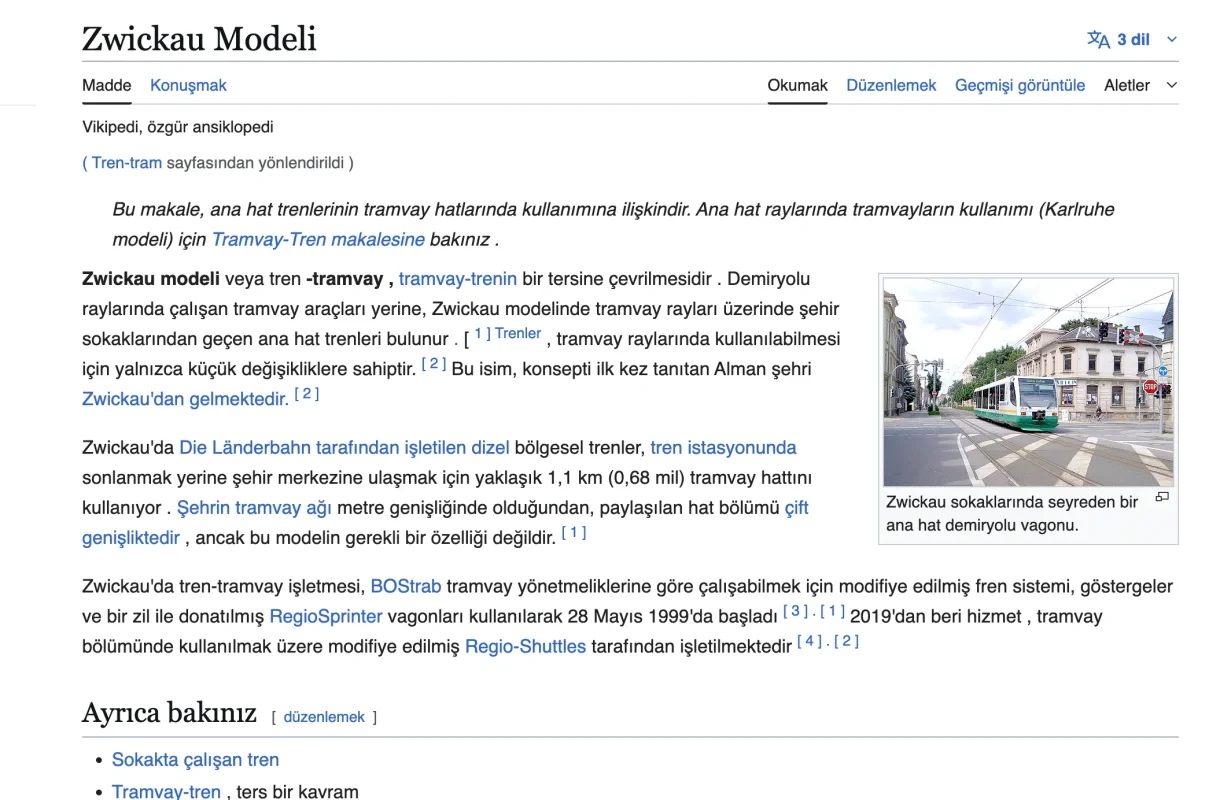This screenshot has height=800, width=1209.
Task: Select the Geçmişi görüntüle menu item
Action: click(1020, 85)
